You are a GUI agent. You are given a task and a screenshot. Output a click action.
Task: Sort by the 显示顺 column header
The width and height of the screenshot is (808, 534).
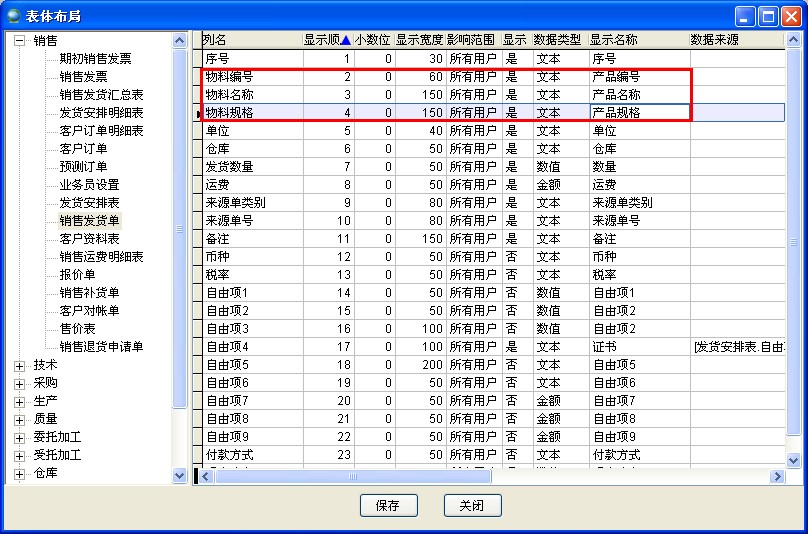pyautogui.click(x=326, y=40)
